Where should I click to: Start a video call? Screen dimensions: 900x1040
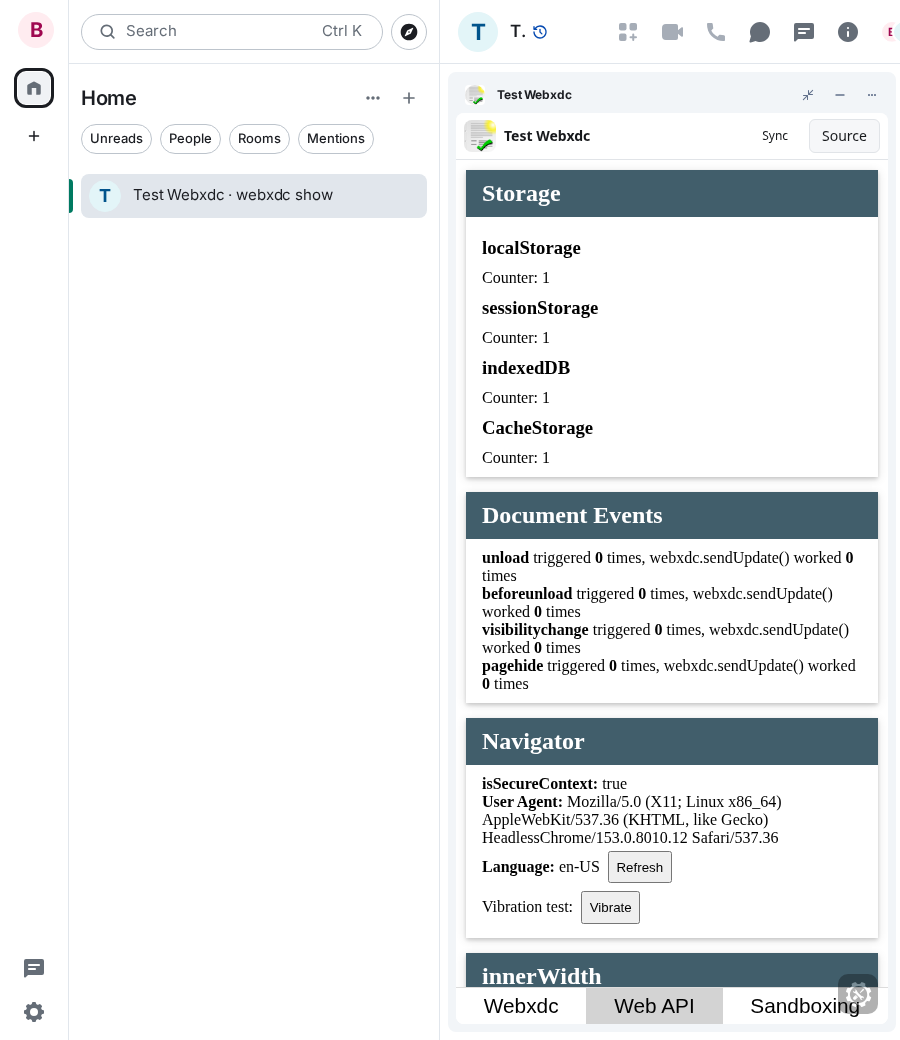(673, 32)
